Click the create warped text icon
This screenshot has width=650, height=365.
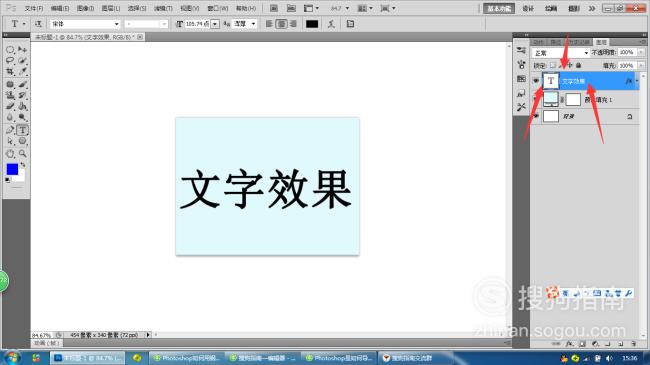click(x=331, y=24)
